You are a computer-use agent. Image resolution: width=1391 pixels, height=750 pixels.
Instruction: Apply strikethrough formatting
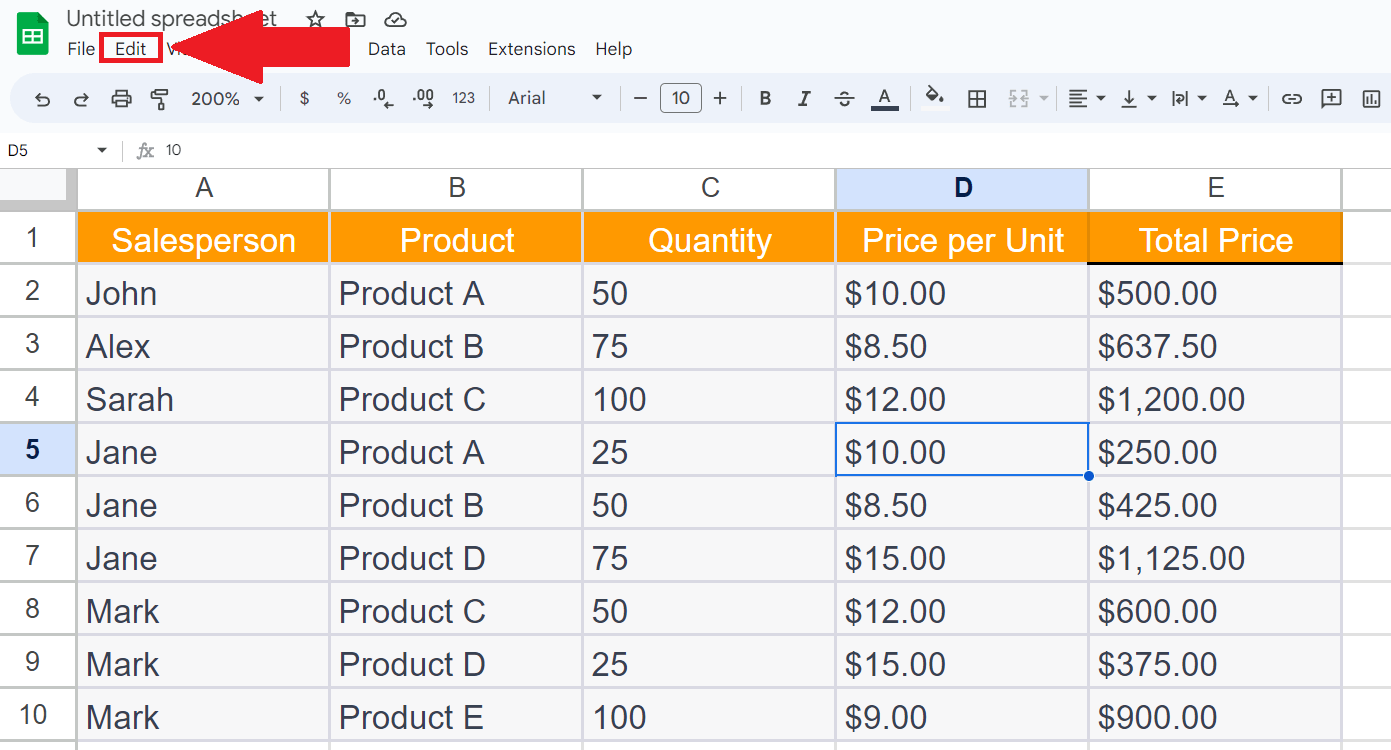click(x=845, y=98)
